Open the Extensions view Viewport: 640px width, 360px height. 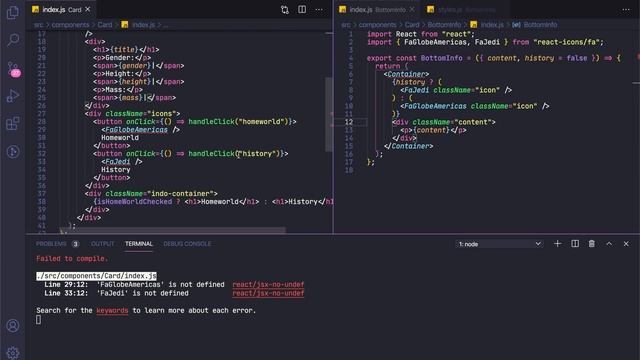point(13,124)
